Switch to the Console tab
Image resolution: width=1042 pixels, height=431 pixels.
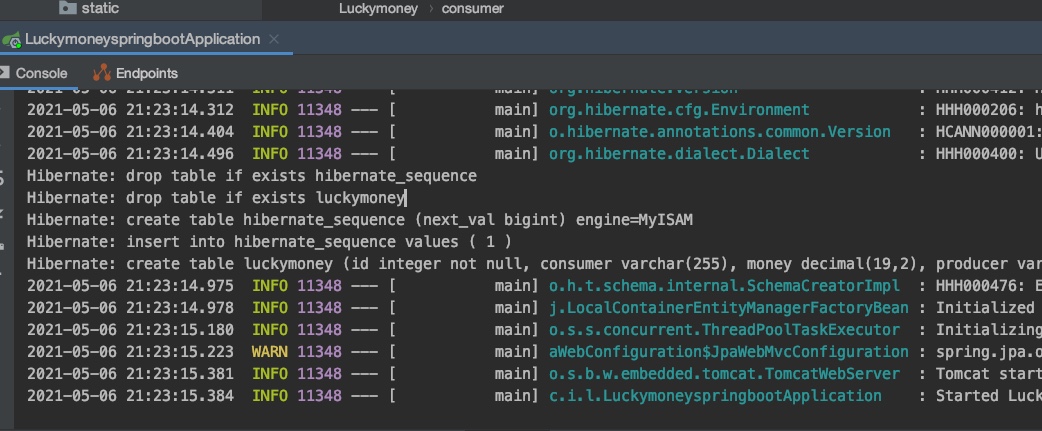coord(41,73)
